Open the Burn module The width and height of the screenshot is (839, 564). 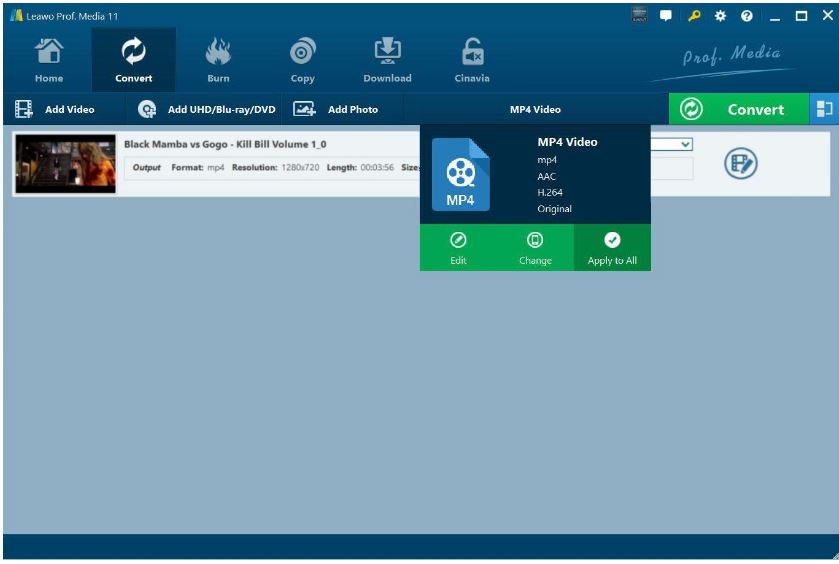click(x=218, y=60)
